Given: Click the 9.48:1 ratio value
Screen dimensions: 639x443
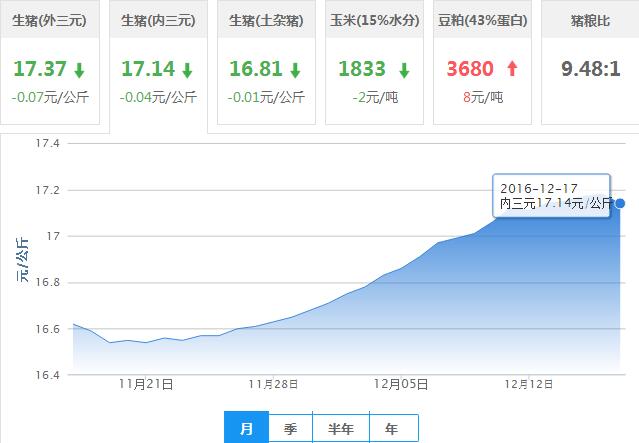Looking at the screenshot, I should point(591,68).
